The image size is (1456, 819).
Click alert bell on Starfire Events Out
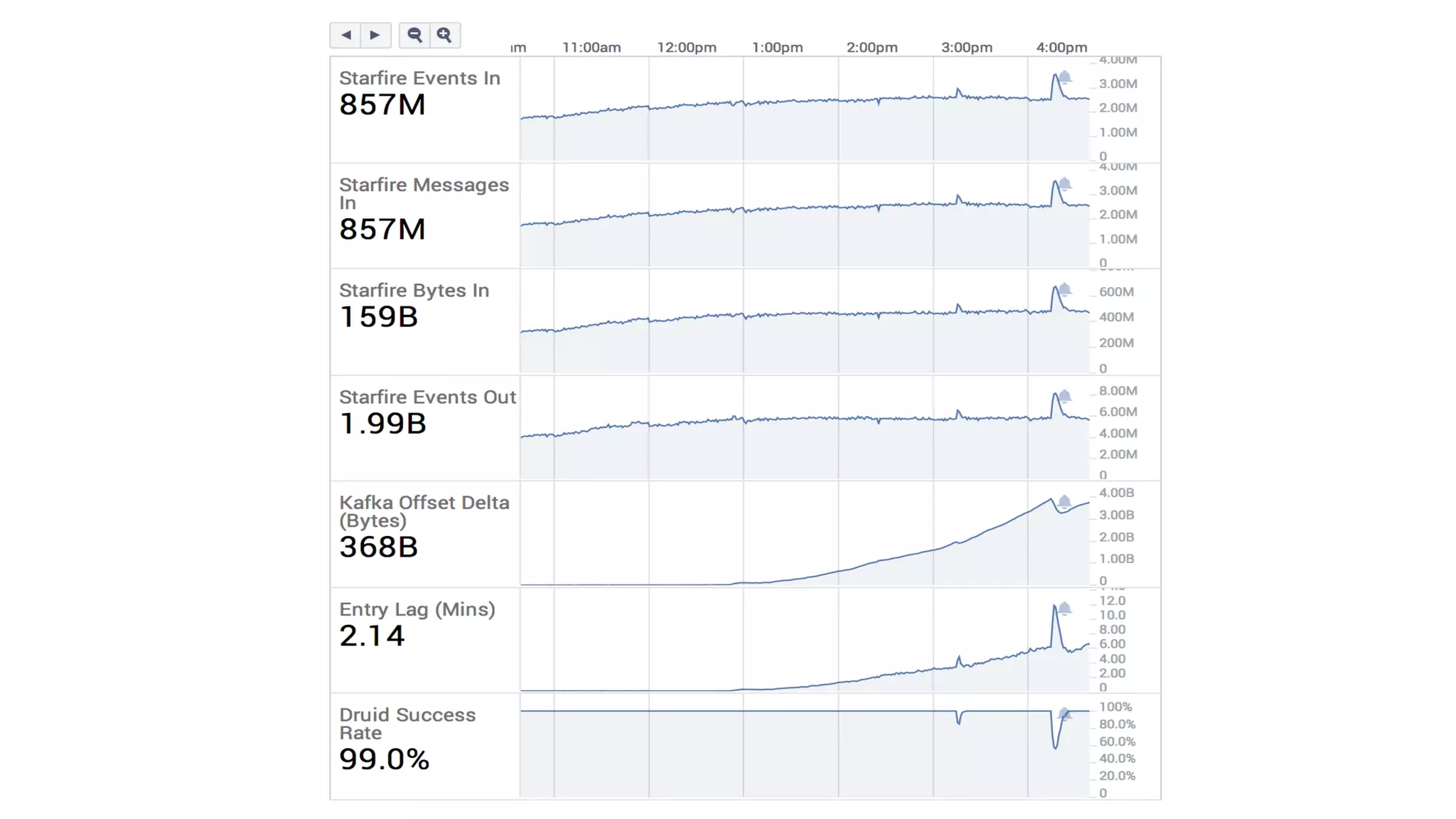click(1064, 396)
